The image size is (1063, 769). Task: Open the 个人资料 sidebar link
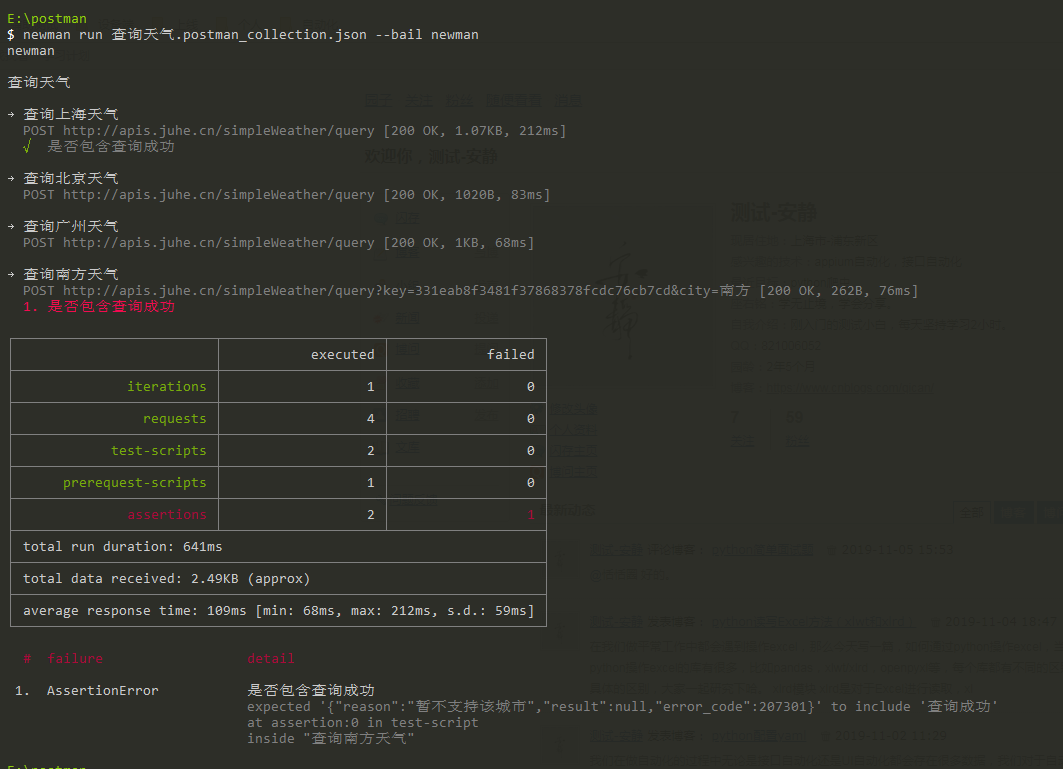click(572, 429)
